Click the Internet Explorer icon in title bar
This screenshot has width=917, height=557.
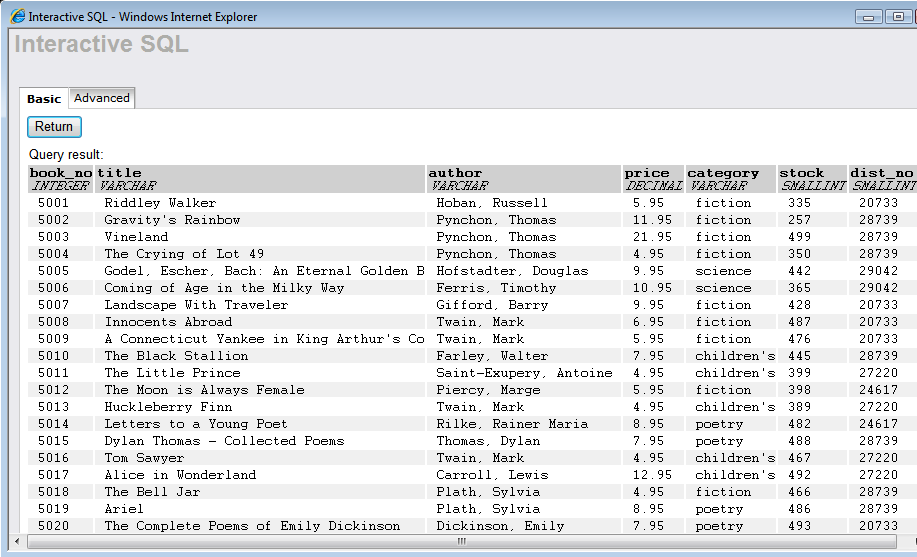17,17
